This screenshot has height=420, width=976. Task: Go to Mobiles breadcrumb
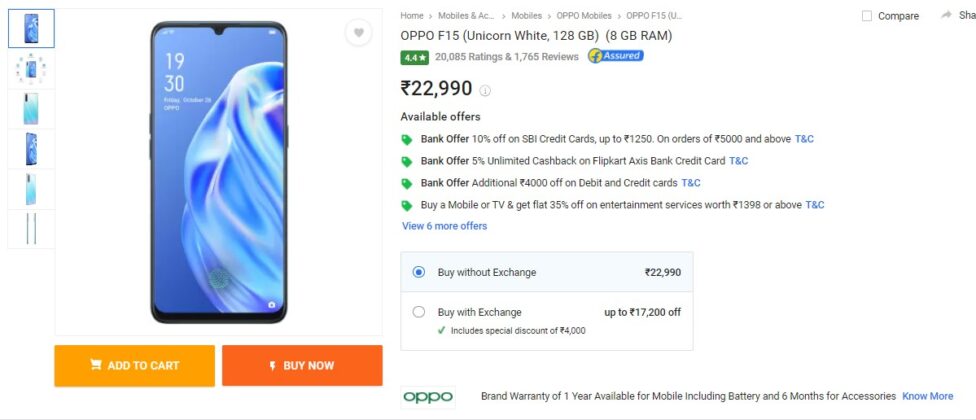pyautogui.click(x=527, y=16)
